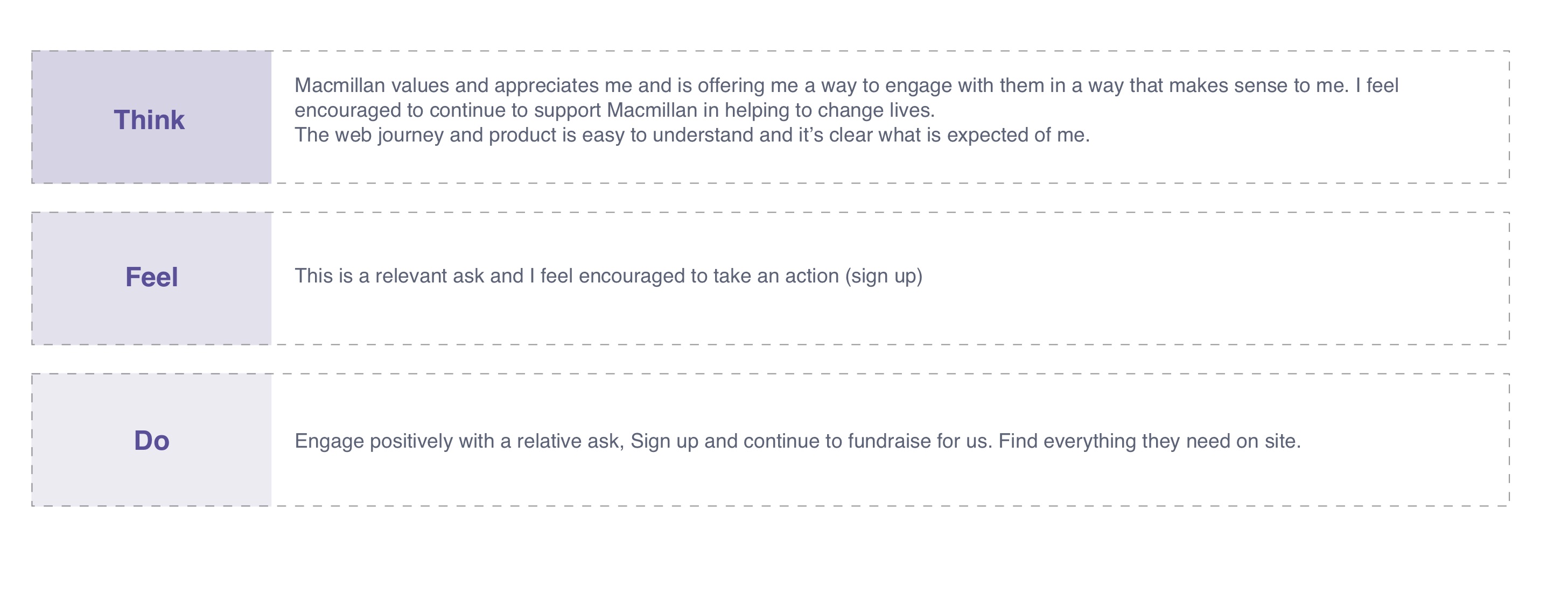
Task: Click the '(sign up)' text in Feel row
Action: tap(884, 276)
